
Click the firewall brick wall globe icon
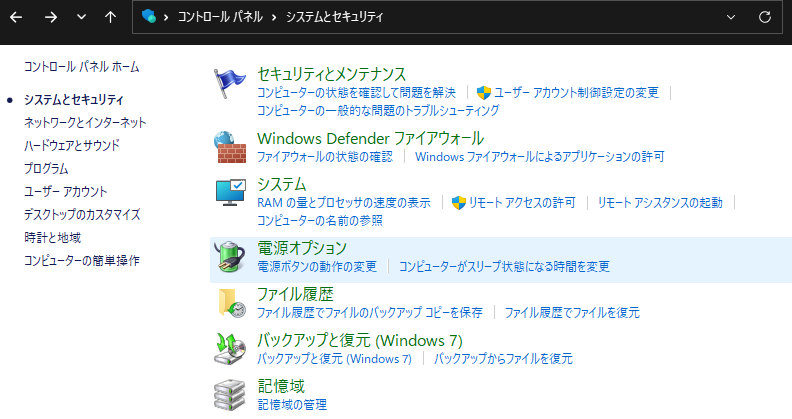pyautogui.click(x=230, y=147)
